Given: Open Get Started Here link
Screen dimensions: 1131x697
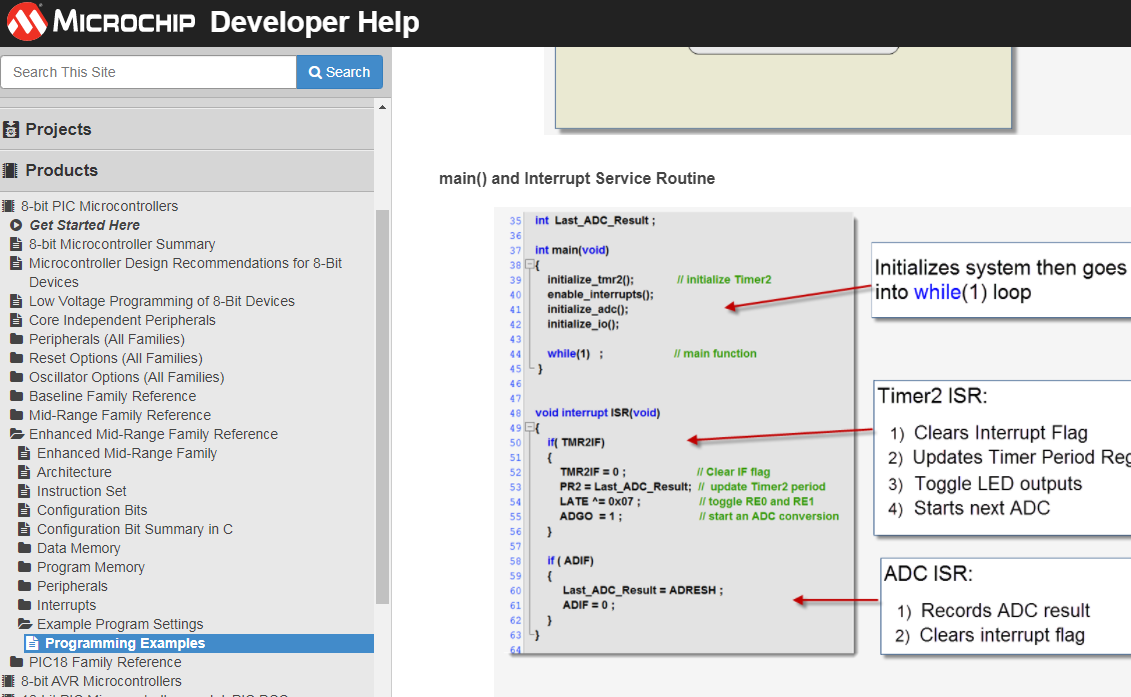Looking at the screenshot, I should pyautogui.click(x=84, y=225).
